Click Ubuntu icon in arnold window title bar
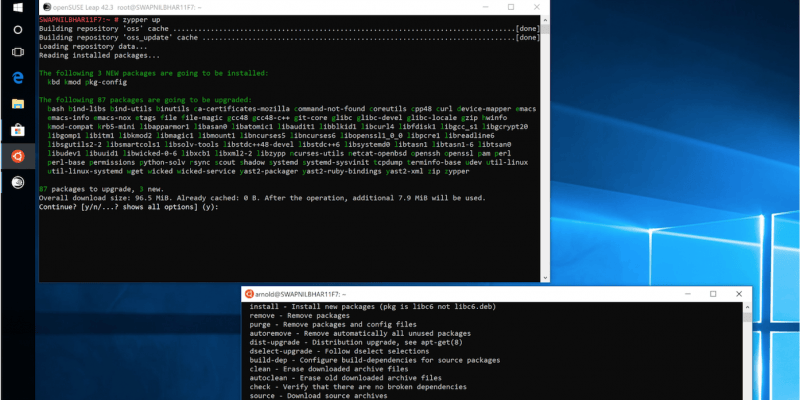Image resolution: width=800 pixels, height=400 pixels. [x=249, y=294]
